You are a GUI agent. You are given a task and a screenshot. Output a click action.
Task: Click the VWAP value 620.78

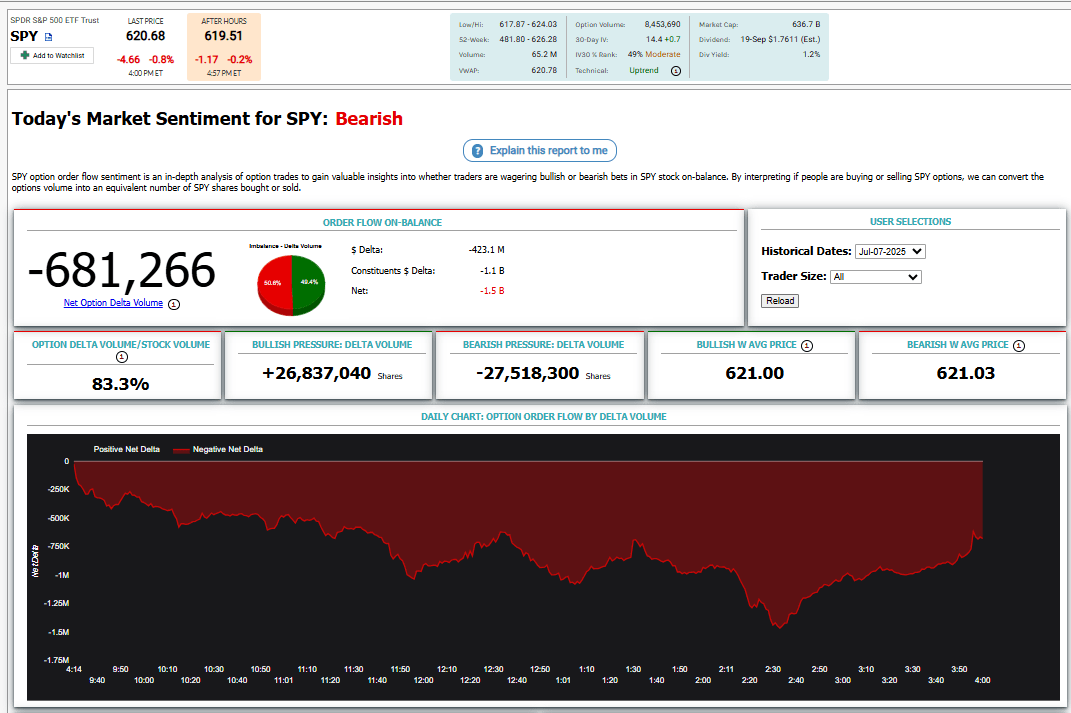tap(544, 70)
